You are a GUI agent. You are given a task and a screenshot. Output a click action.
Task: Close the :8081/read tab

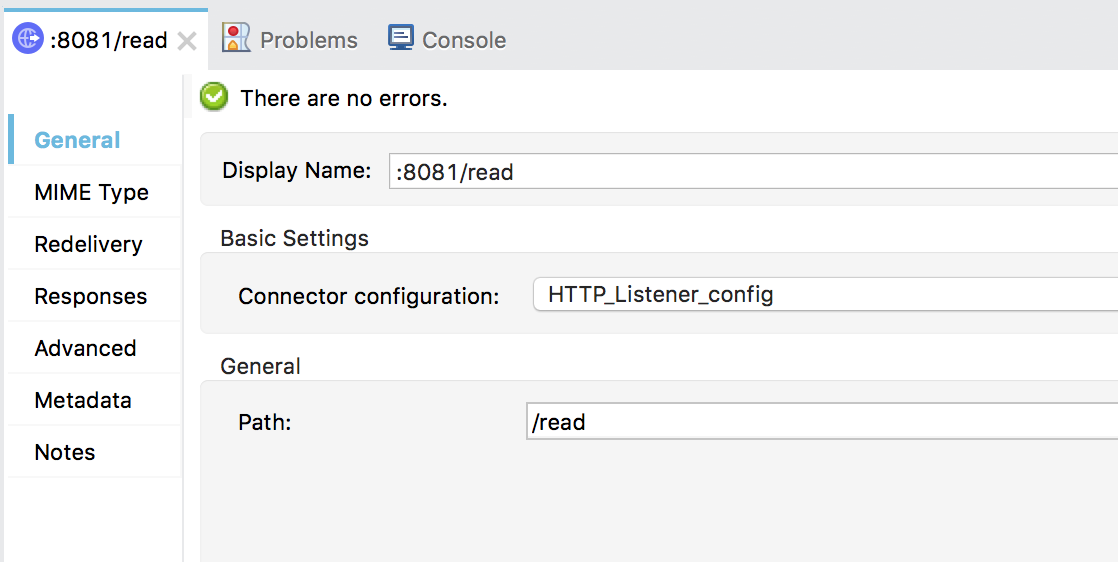[187, 41]
